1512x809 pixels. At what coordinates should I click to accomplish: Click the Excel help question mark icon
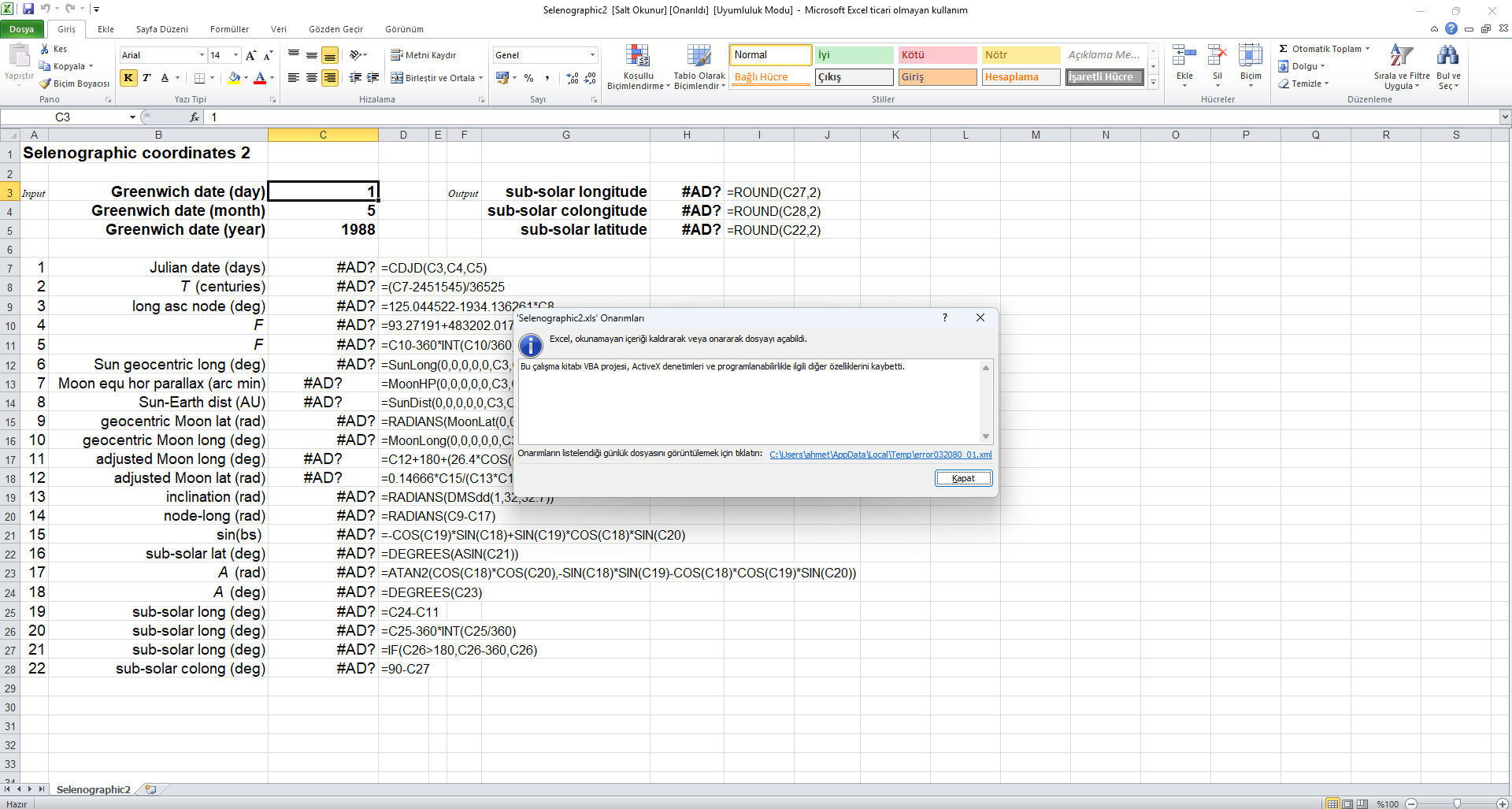[x=1451, y=28]
